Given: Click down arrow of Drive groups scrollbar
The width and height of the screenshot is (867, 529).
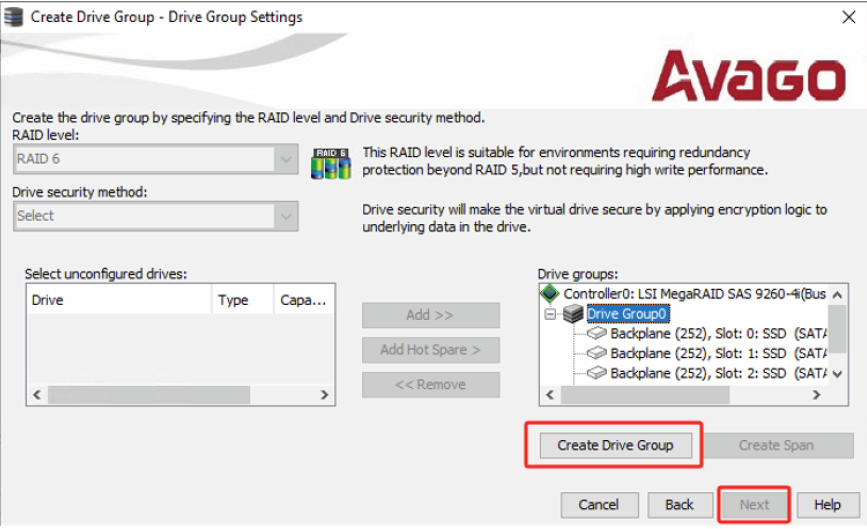Looking at the screenshot, I should pos(838,374).
